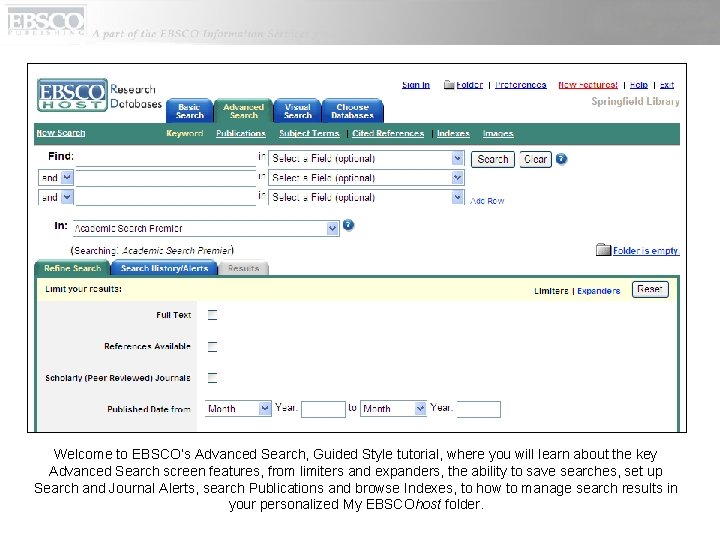Click the folder icon beside Folder link
The height and width of the screenshot is (540, 720).
(449, 84)
